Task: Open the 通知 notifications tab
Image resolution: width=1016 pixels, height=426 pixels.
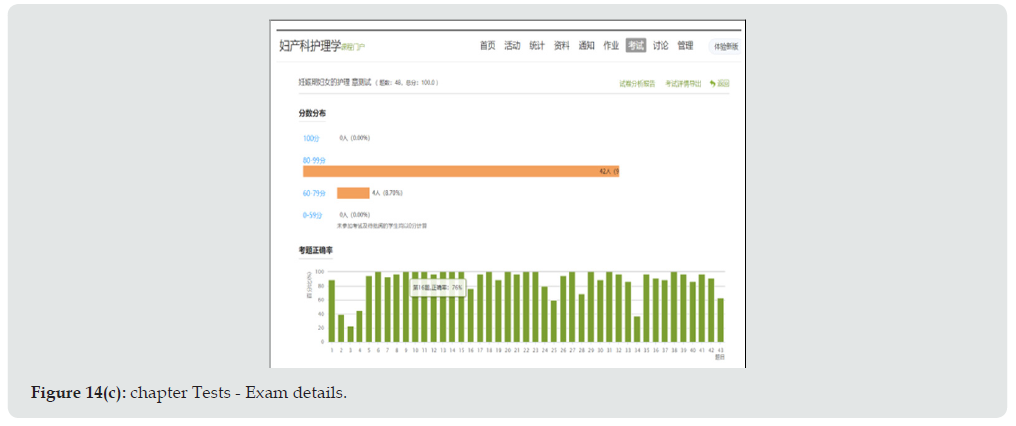Action: click(587, 46)
